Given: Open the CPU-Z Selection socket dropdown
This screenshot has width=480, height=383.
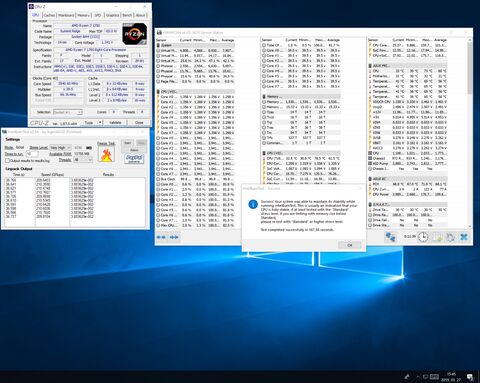Looking at the screenshot, I should 67,112.
